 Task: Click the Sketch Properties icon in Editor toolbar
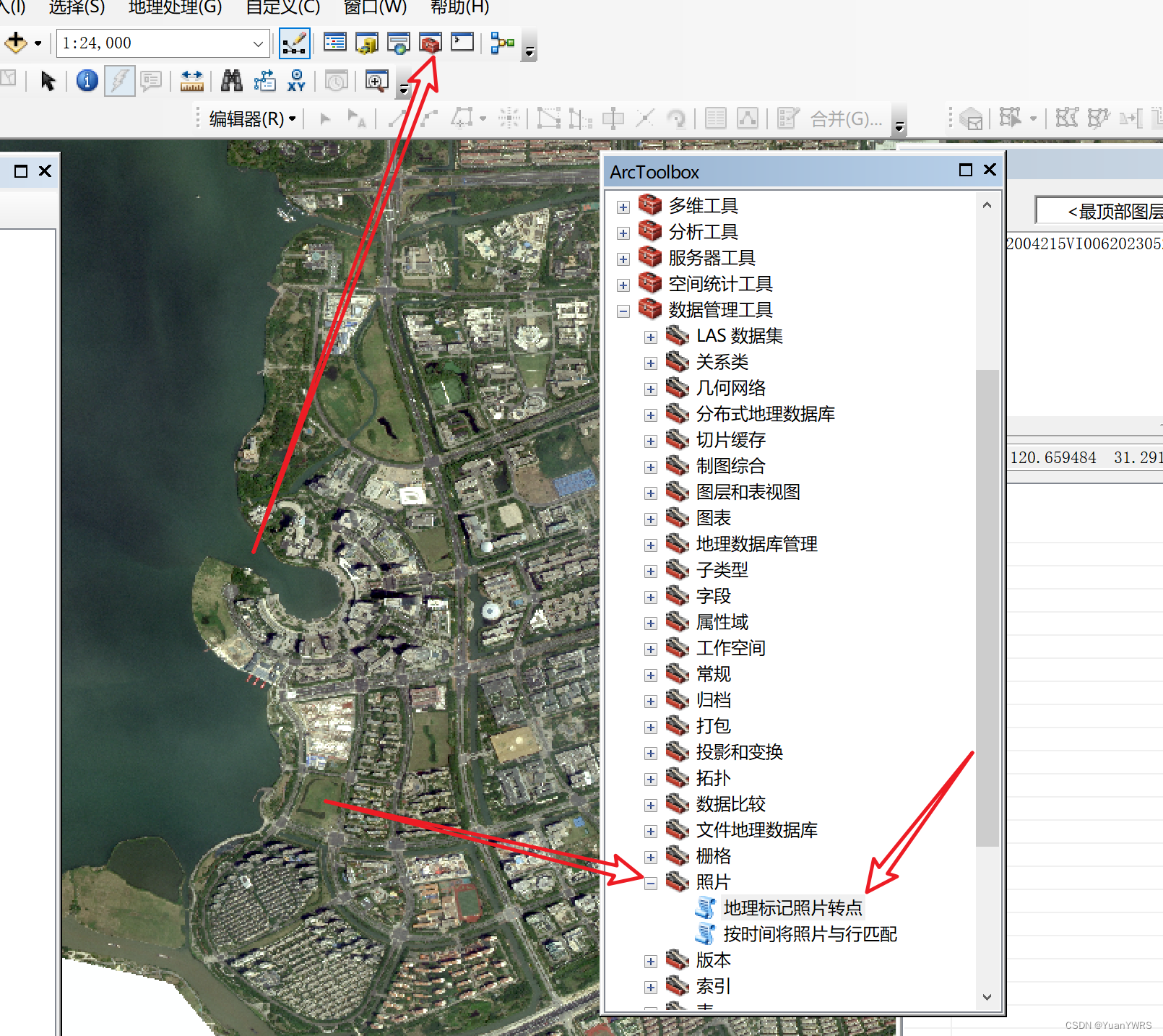pos(748,118)
